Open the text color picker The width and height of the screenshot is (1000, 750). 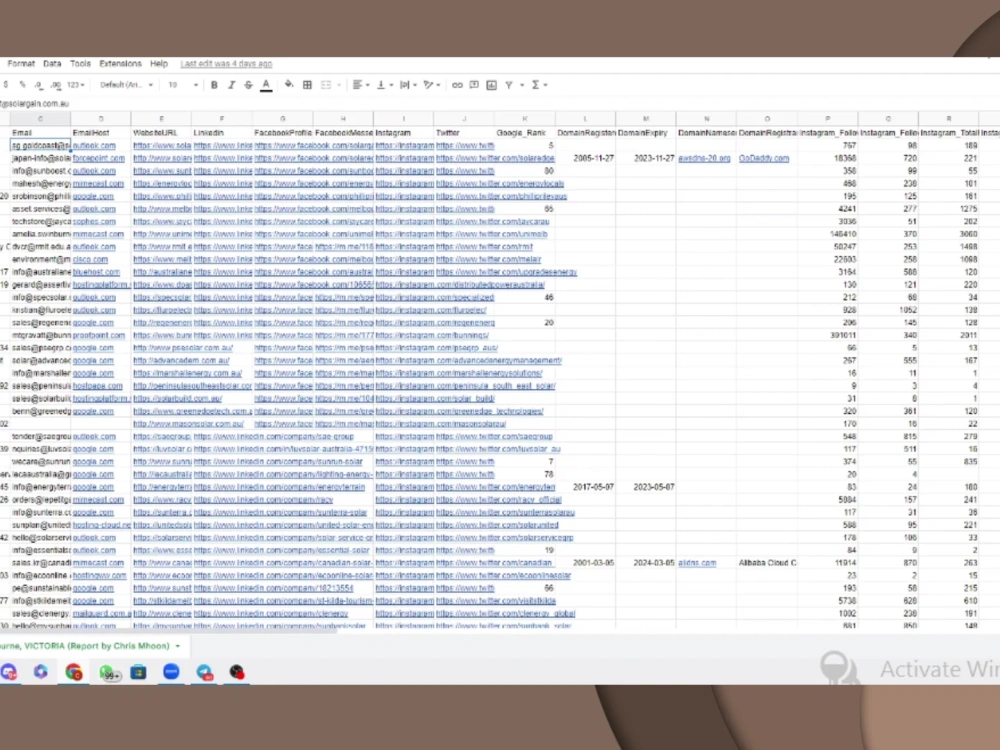267,85
